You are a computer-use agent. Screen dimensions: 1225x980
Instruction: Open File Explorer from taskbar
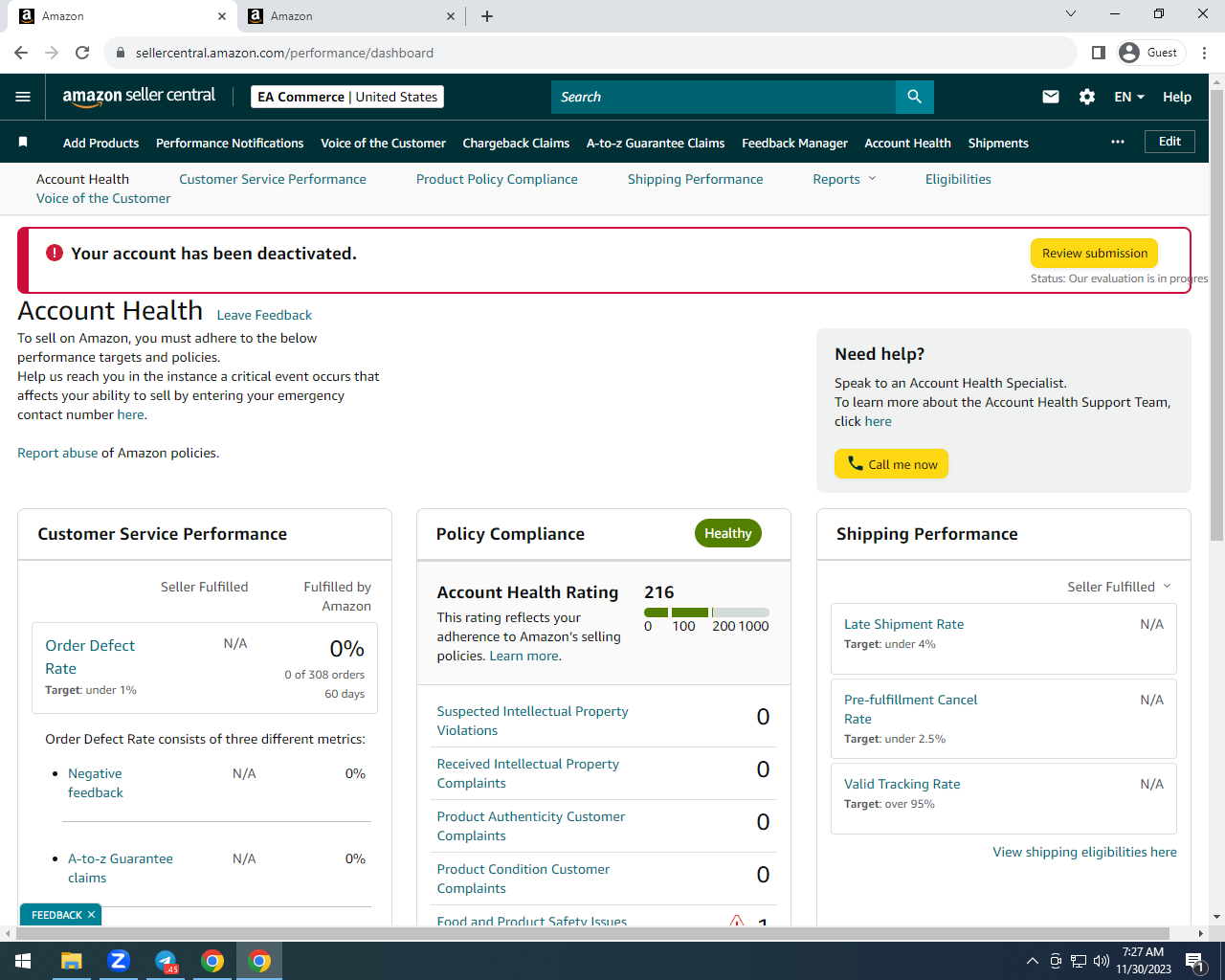(x=72, y=961)
